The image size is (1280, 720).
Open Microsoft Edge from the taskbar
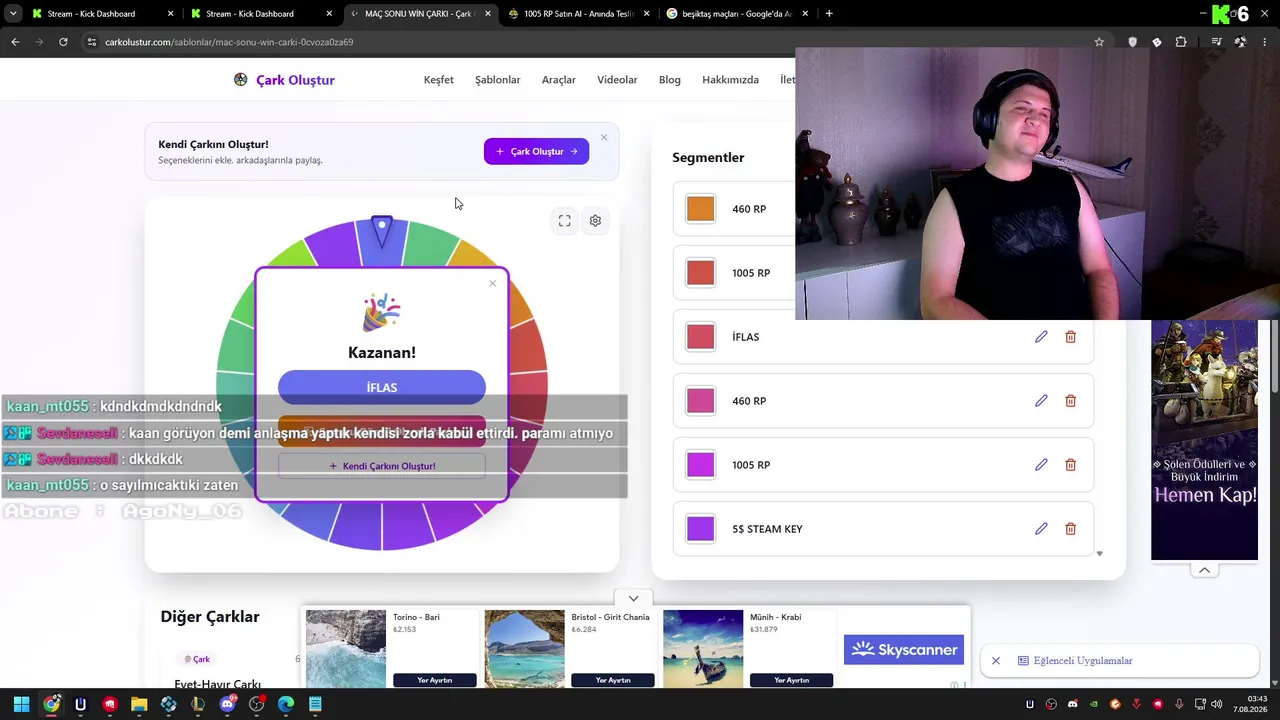tap(286, 704)
